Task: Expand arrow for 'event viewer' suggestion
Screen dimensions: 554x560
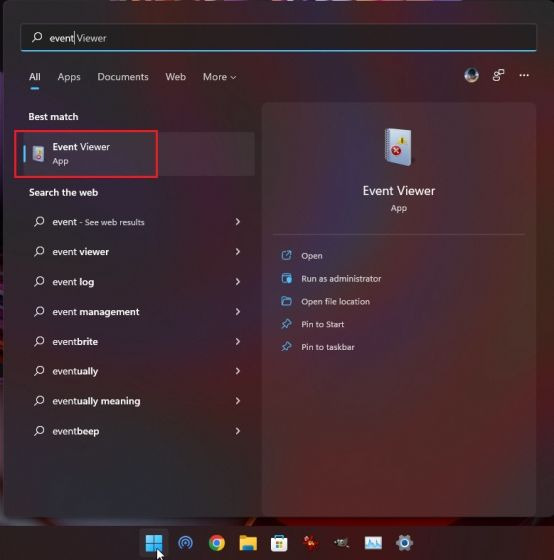Action: tap(238, 252)
